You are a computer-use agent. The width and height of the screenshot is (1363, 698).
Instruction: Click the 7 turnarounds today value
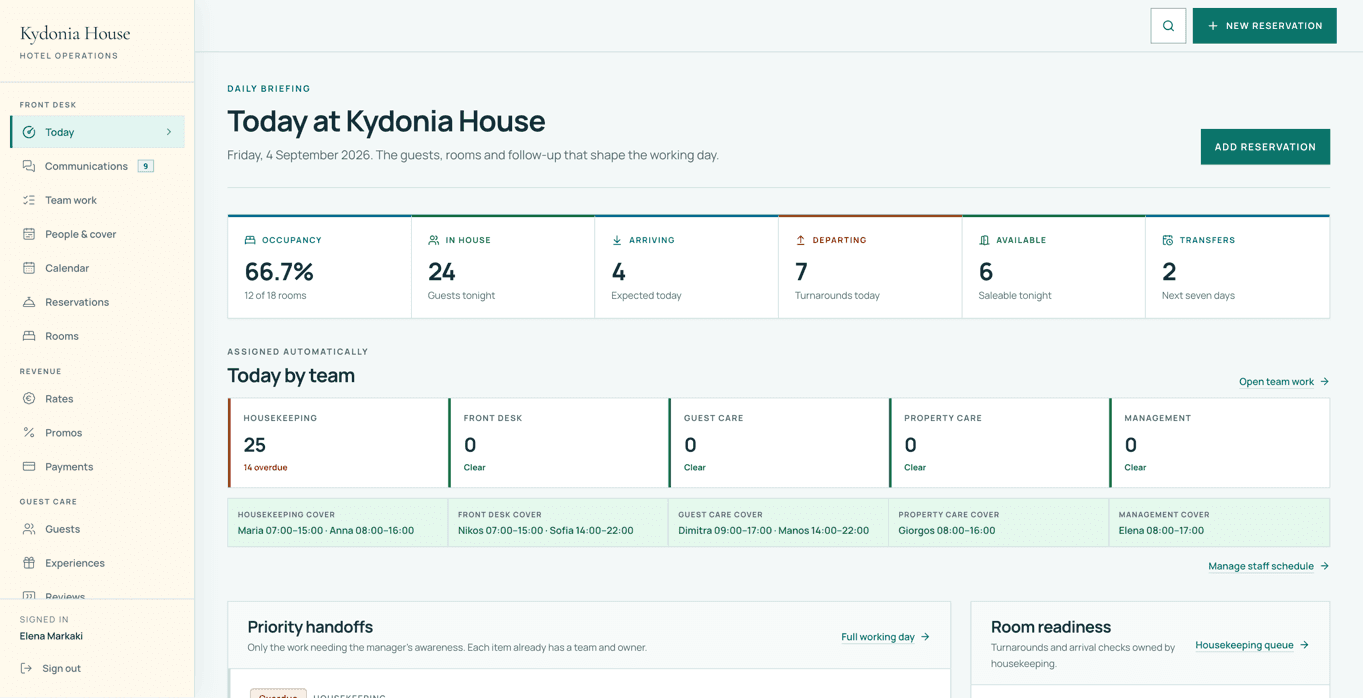801,271
